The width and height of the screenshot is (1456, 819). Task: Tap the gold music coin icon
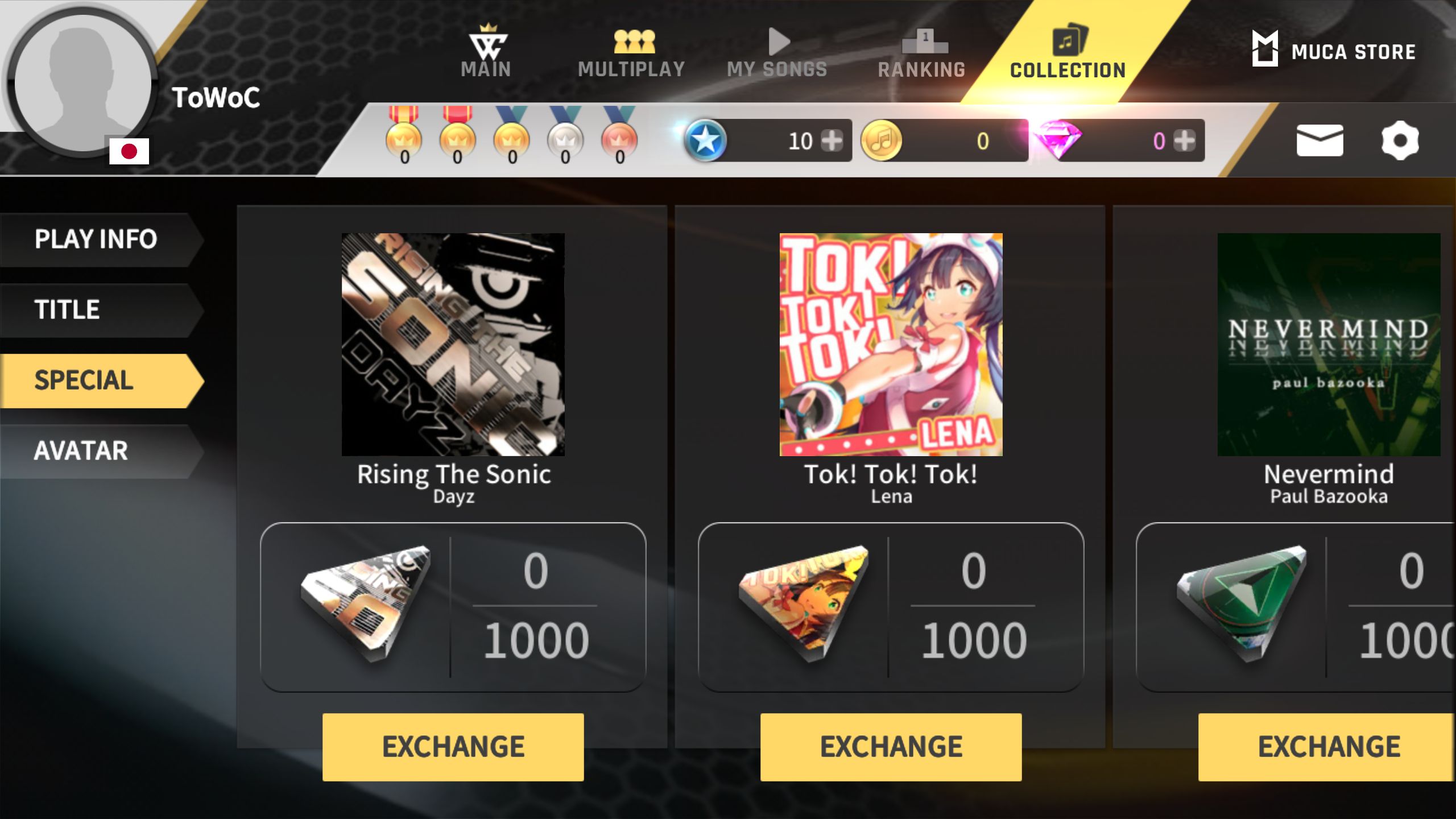click(x=881, y=140)
